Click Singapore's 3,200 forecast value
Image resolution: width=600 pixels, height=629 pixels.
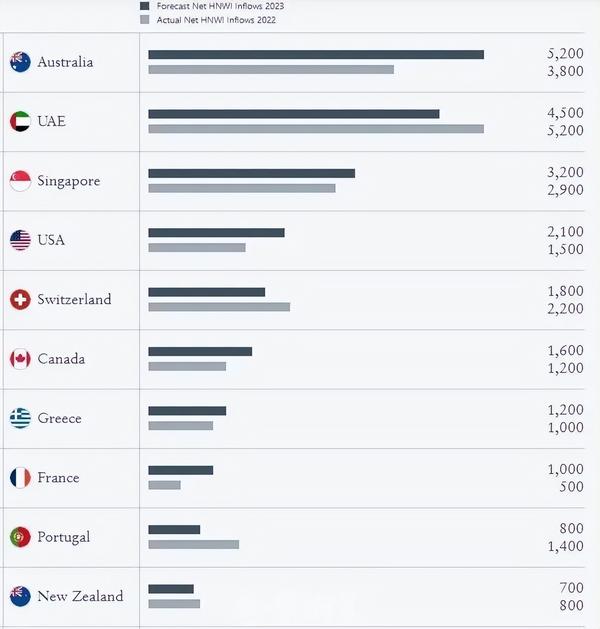point(565,173)
